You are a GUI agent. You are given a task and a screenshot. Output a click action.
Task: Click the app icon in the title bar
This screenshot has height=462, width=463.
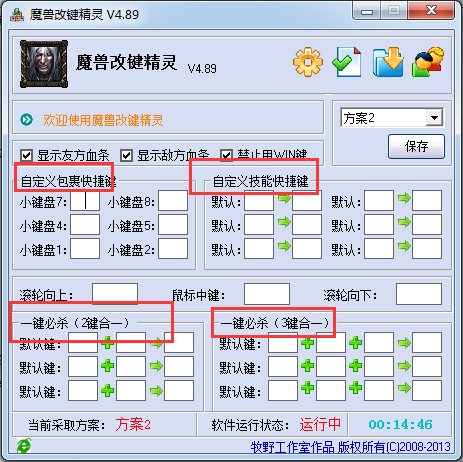tap(17, 15)
